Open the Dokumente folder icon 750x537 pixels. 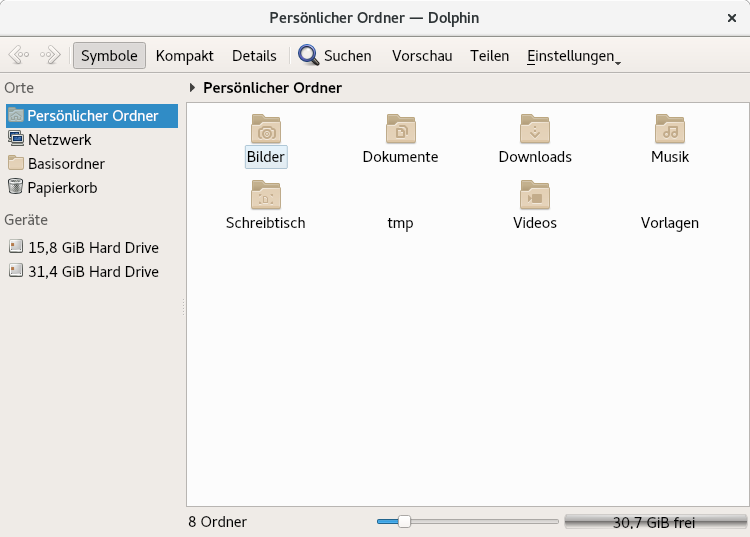coord(400,129)
